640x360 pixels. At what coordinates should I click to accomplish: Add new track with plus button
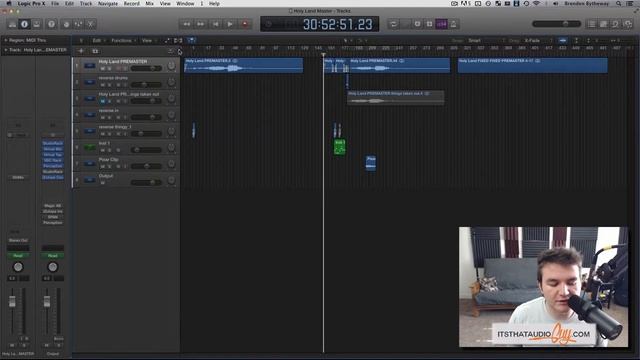point(81,51)
